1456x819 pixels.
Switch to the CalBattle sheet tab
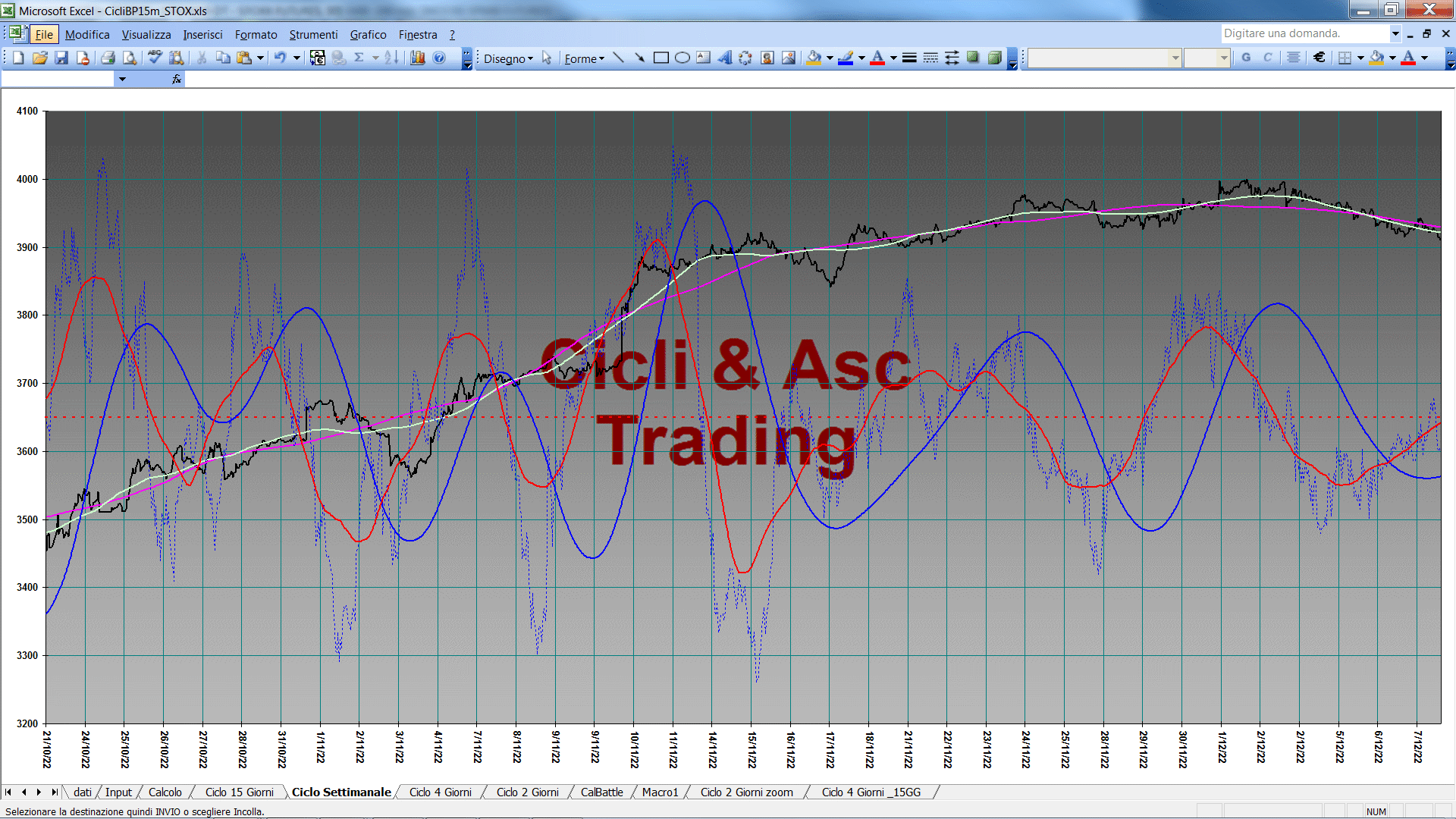(x=601, y=792)
